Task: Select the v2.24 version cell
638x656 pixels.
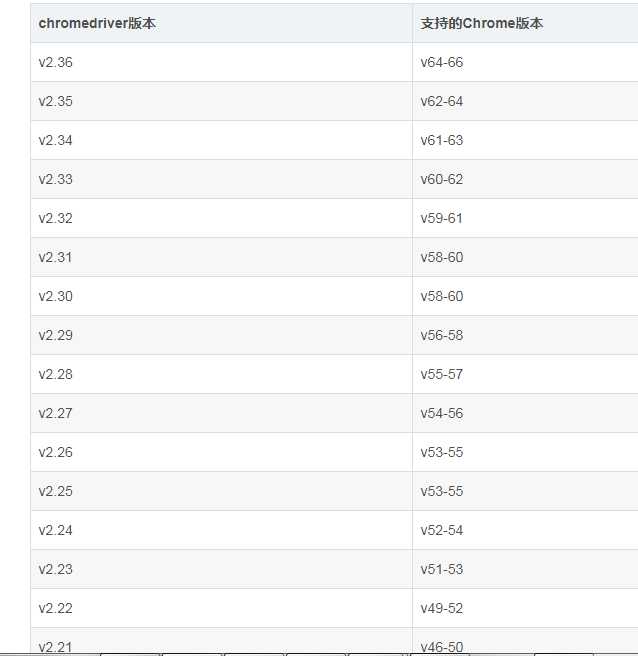Action: click(222, 530)
